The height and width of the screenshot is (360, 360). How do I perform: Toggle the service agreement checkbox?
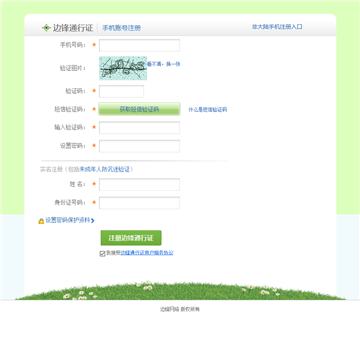(x=102, y=254)
